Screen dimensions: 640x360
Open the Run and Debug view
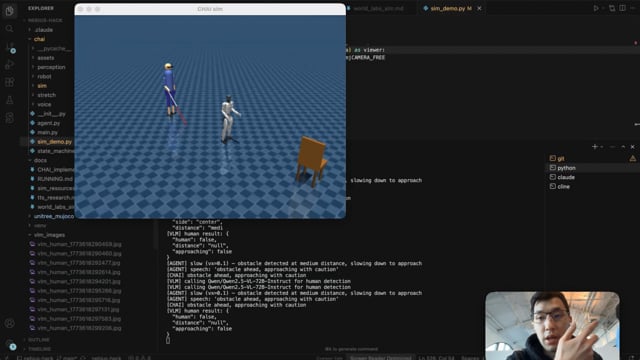pos(9,64)
